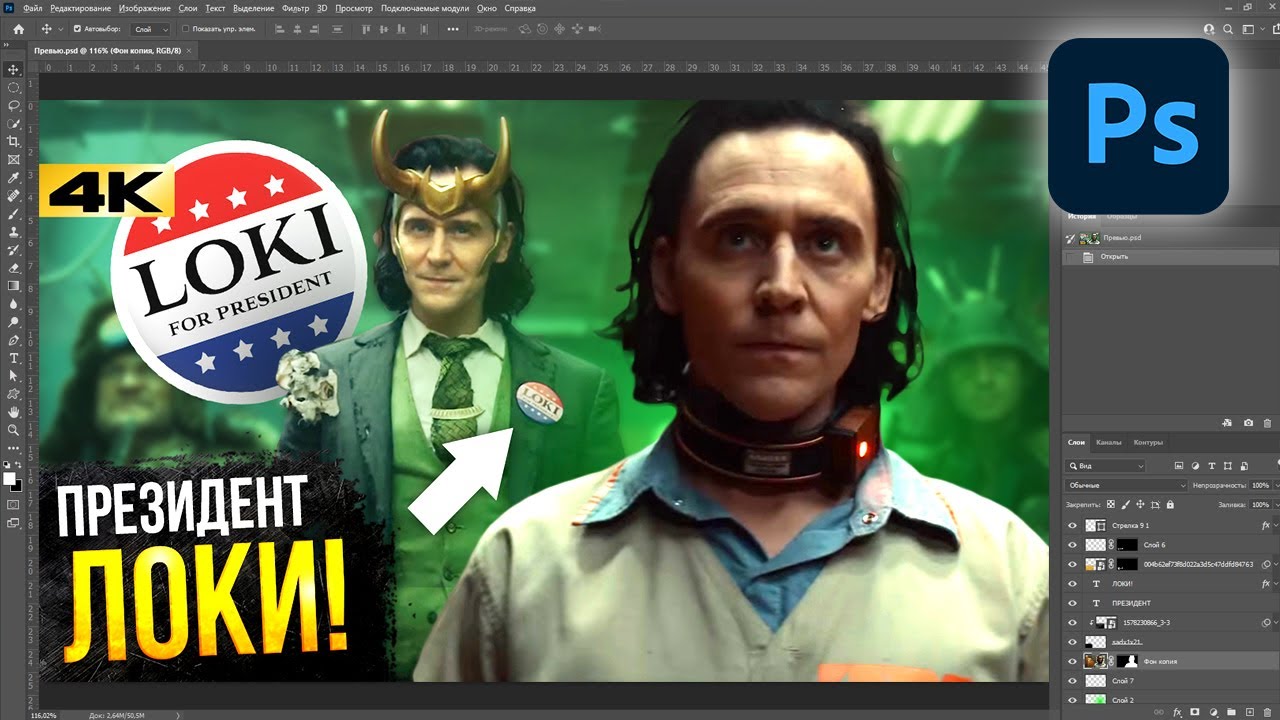
Task: Open the Справка menu
Action: point(520,8)
